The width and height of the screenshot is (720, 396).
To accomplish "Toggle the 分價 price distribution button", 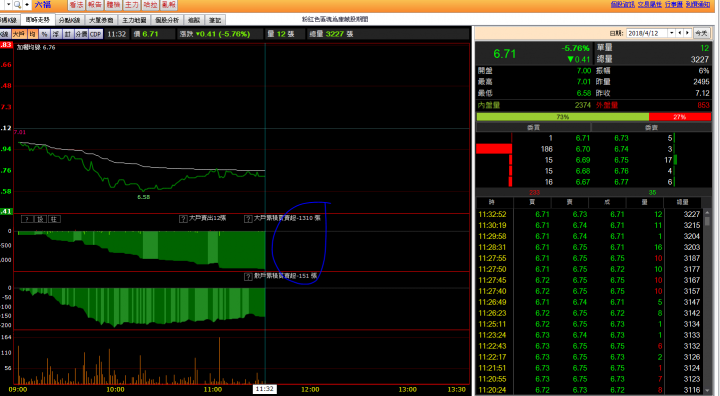I will [81, 34].
